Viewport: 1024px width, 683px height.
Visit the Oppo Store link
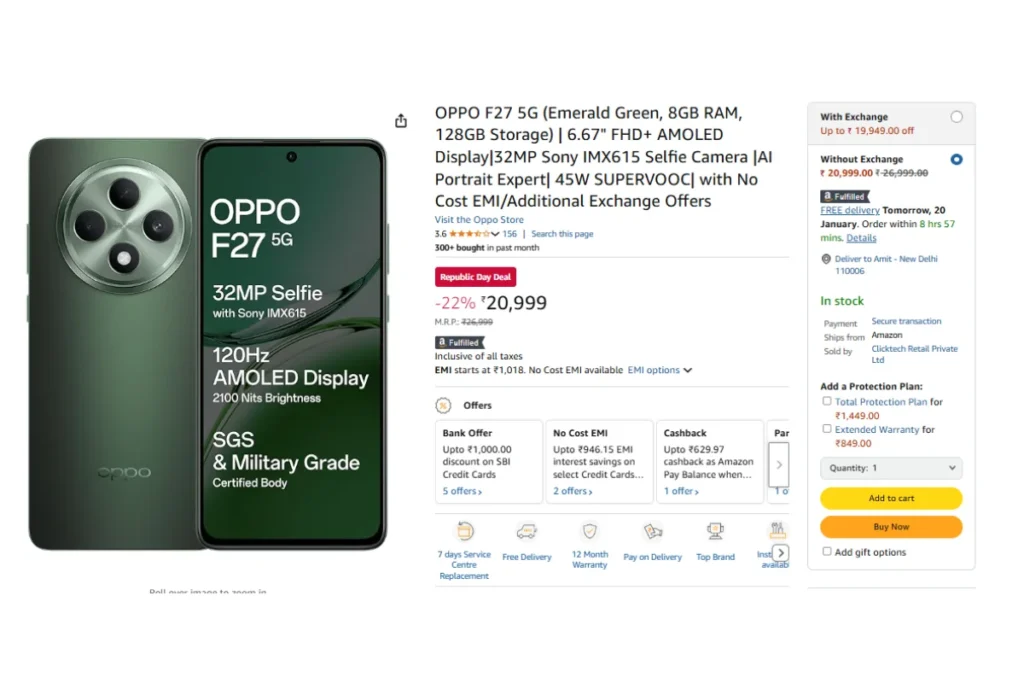[479, 220]
